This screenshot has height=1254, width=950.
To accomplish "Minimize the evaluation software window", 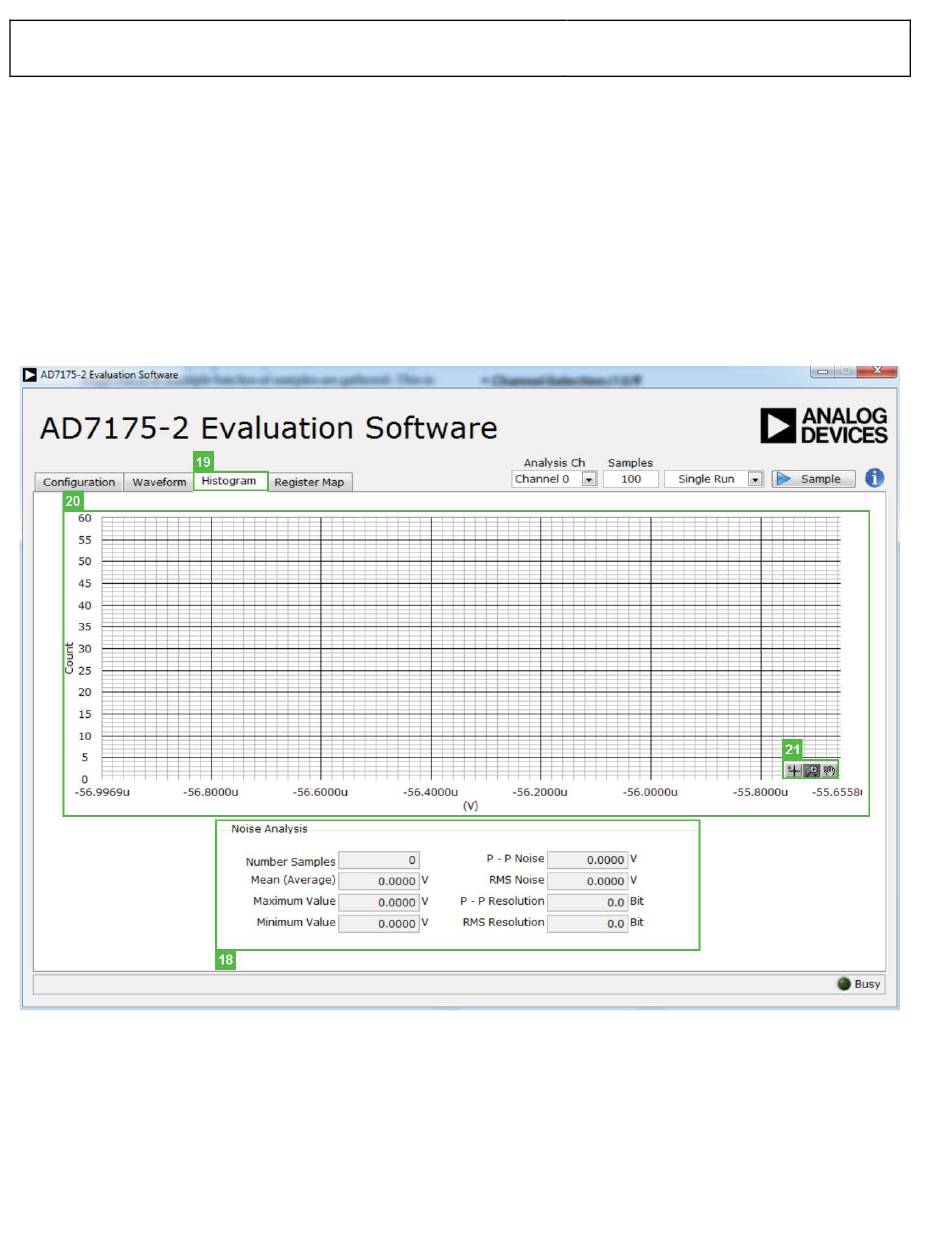I will (x=823, y=372).
